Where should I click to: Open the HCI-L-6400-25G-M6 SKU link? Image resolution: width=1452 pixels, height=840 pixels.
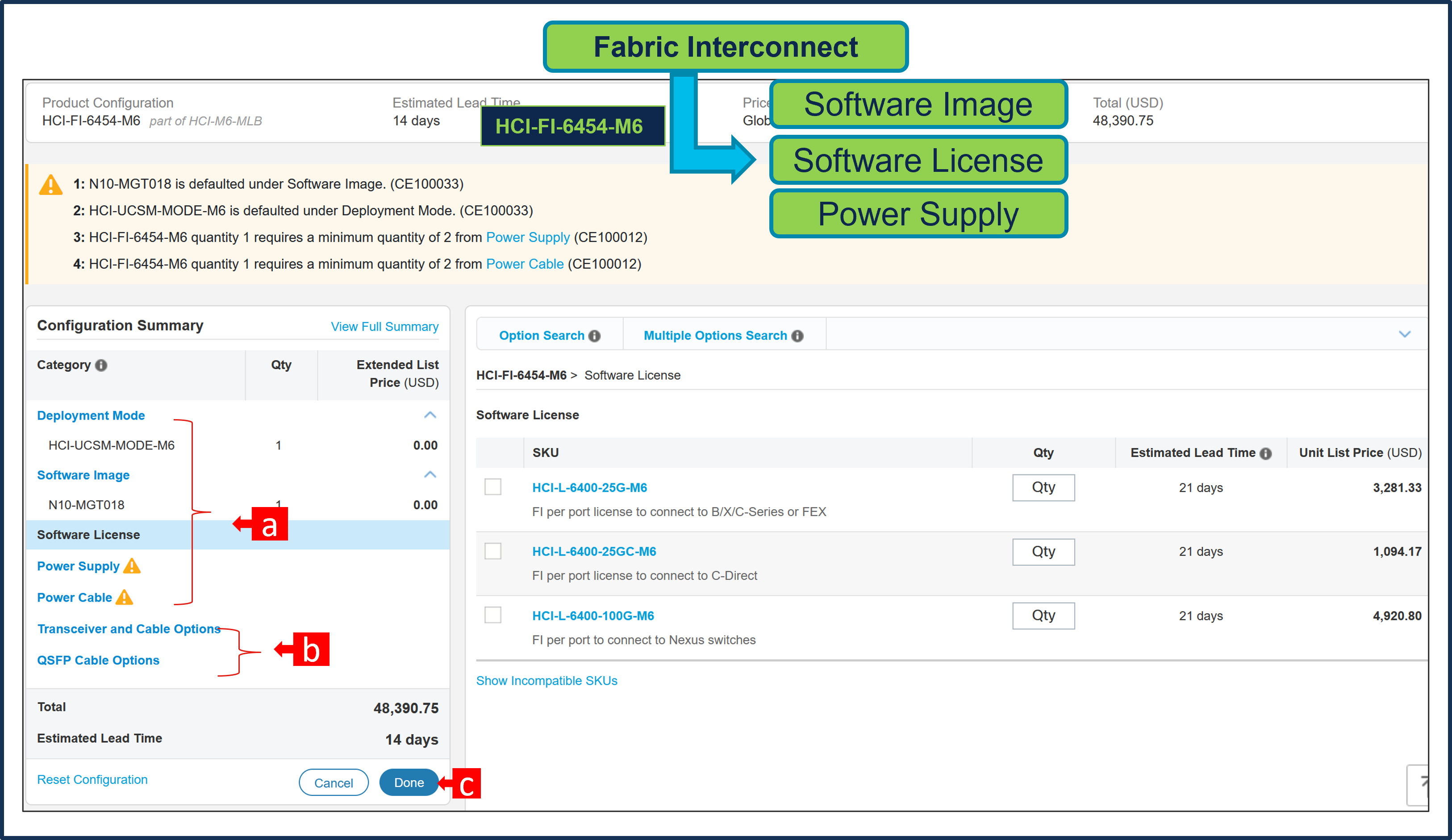[589, 487]
